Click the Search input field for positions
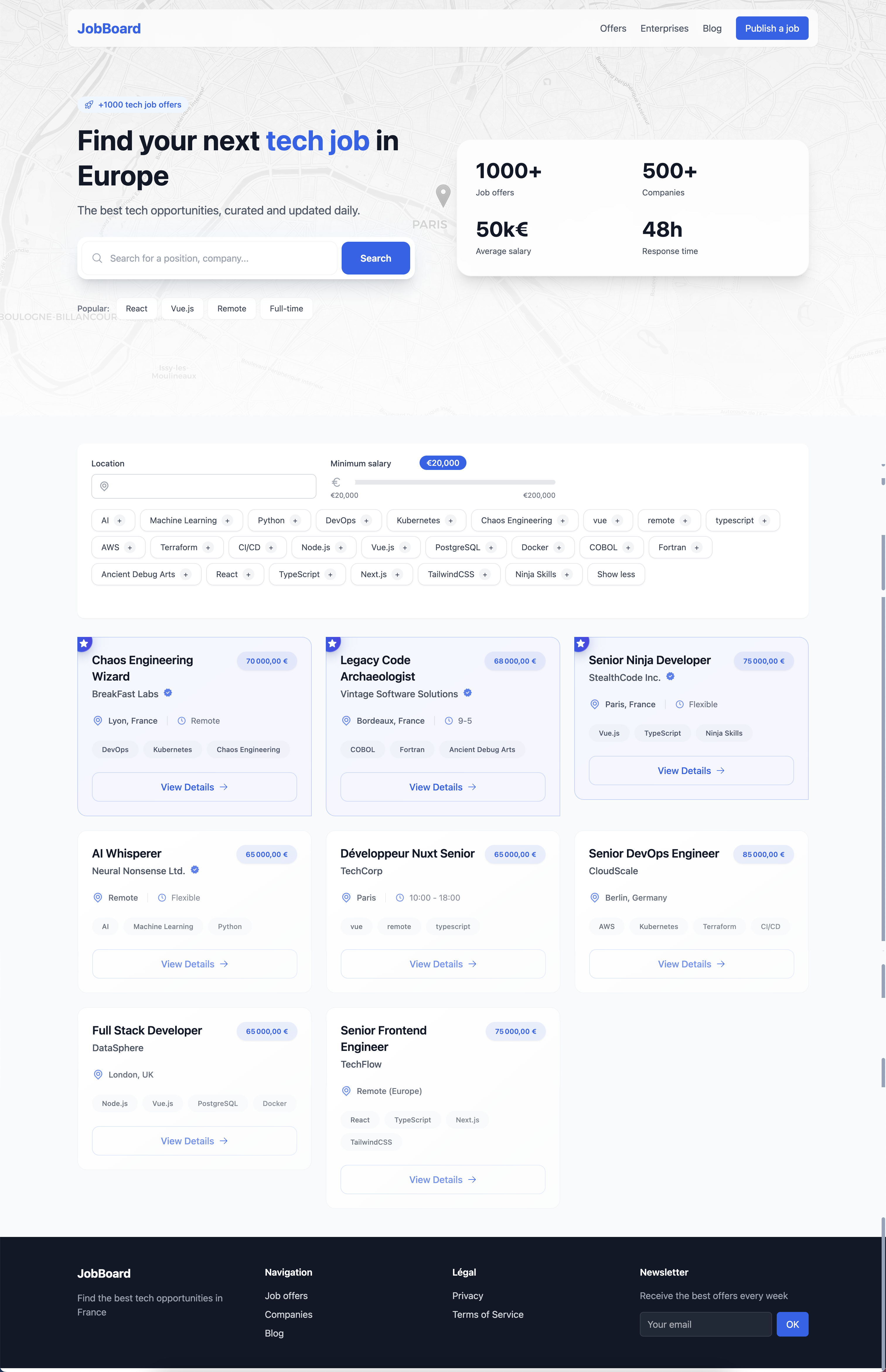 pyautogui.click(x=210, y=258)
